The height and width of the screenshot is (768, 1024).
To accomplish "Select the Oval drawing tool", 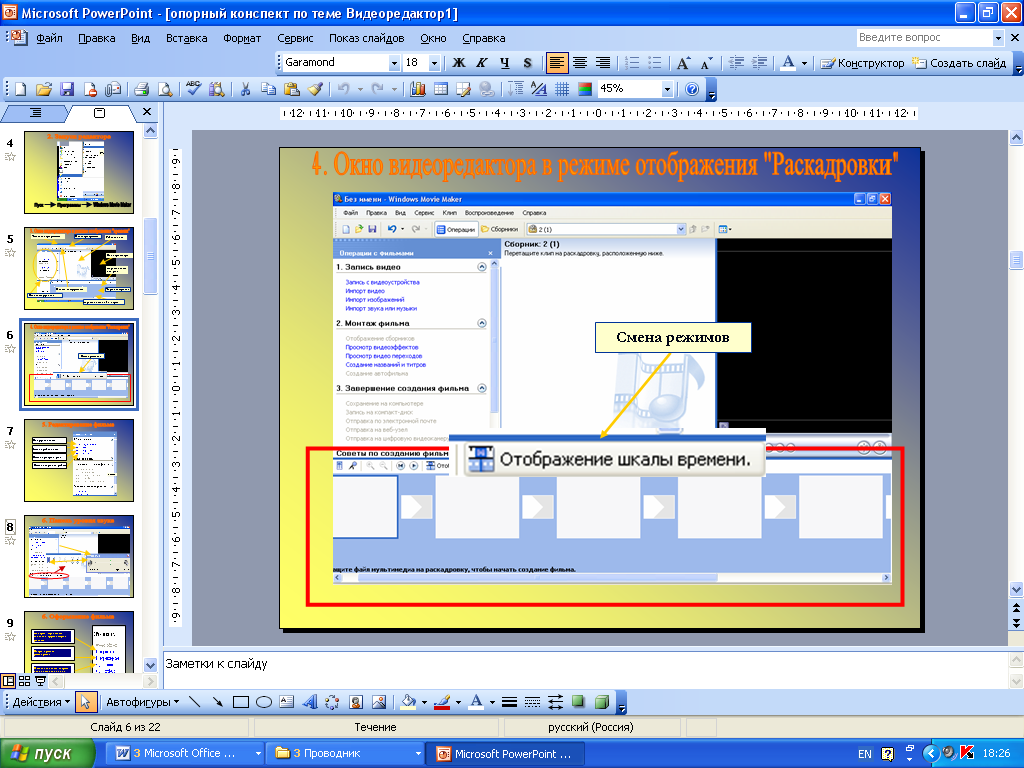I will click(264, 702).
